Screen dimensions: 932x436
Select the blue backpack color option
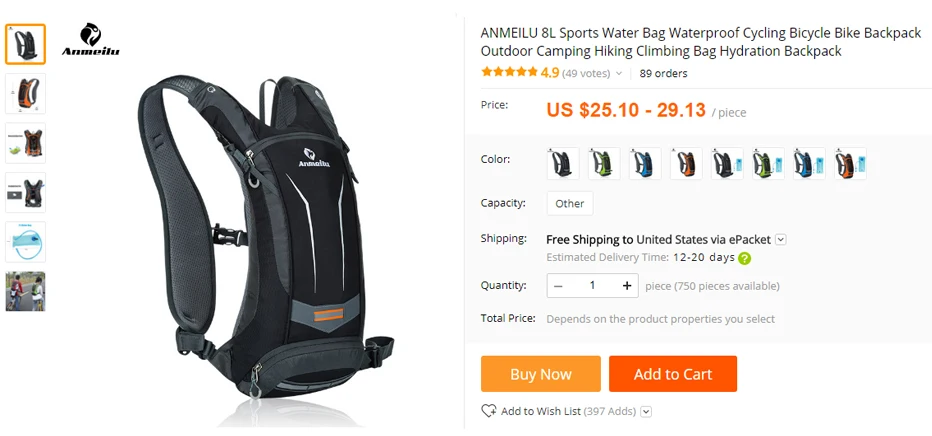645,163
